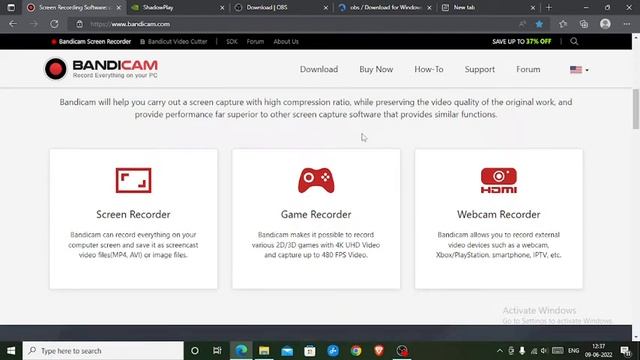Switch to the New tab tab
The image size is (640, 360).
pos(488,7)
